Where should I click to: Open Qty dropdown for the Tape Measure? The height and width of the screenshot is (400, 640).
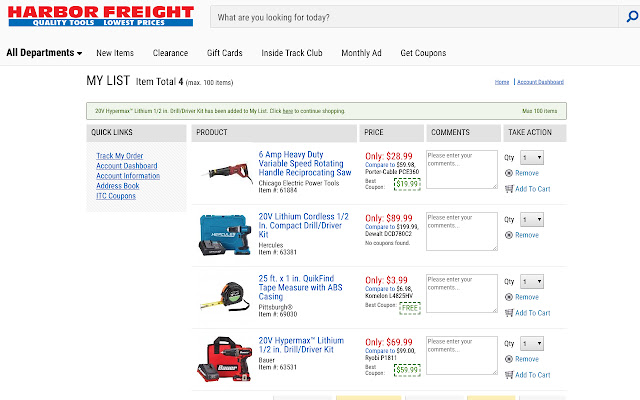pos(532,281)
